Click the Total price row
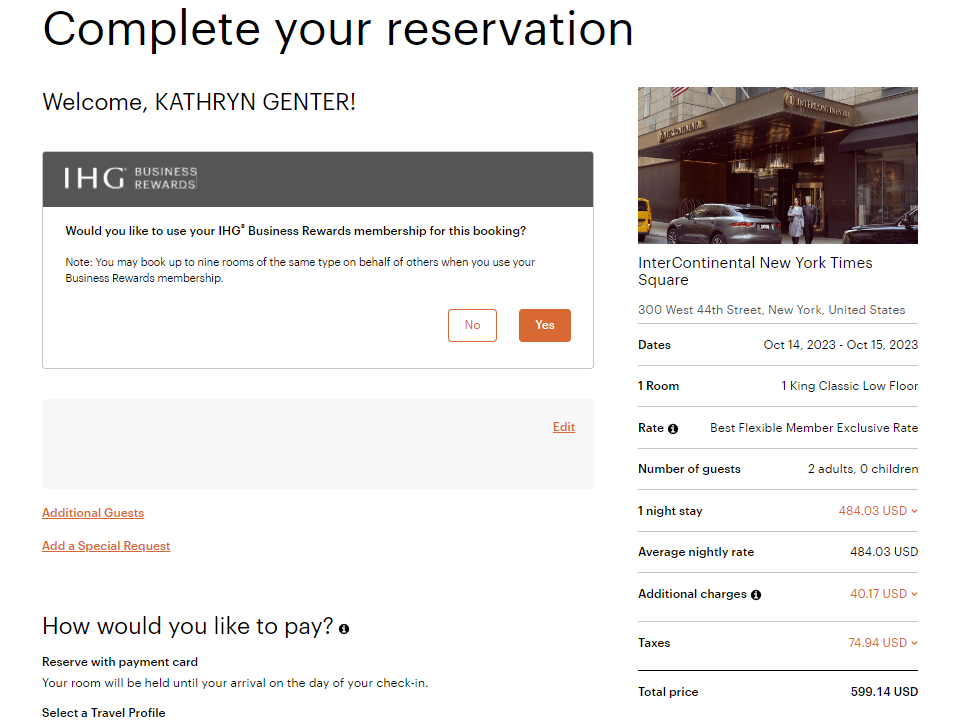Screen dimensions: 969x721 tap(778, 692)
